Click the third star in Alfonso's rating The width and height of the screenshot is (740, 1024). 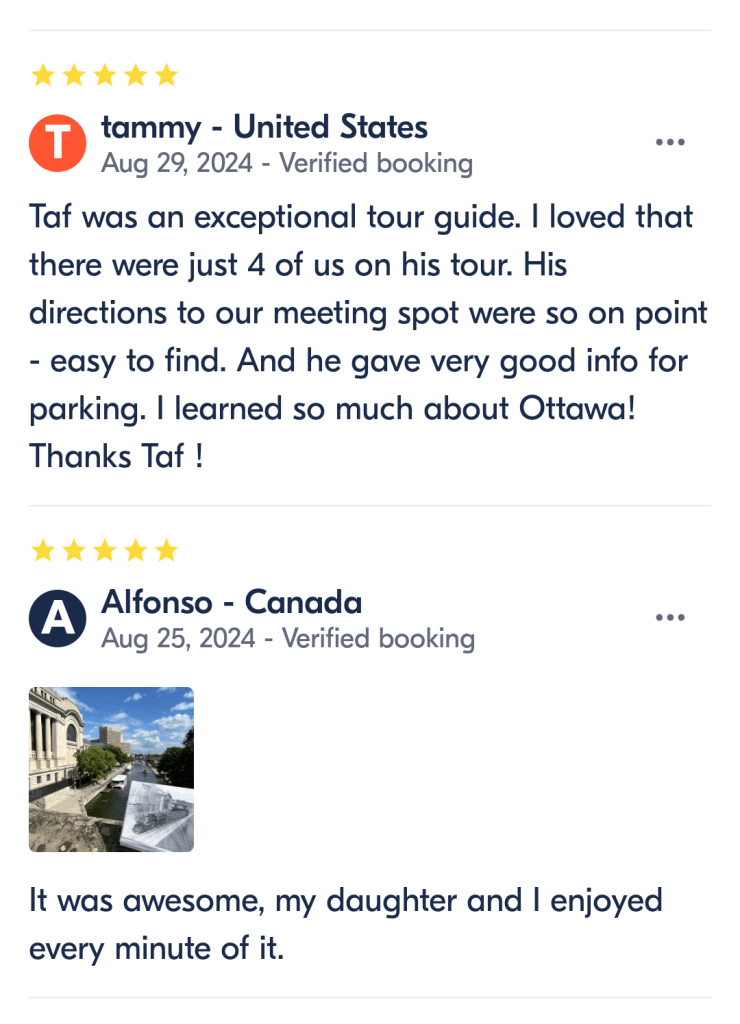click(x=104, y=550)
